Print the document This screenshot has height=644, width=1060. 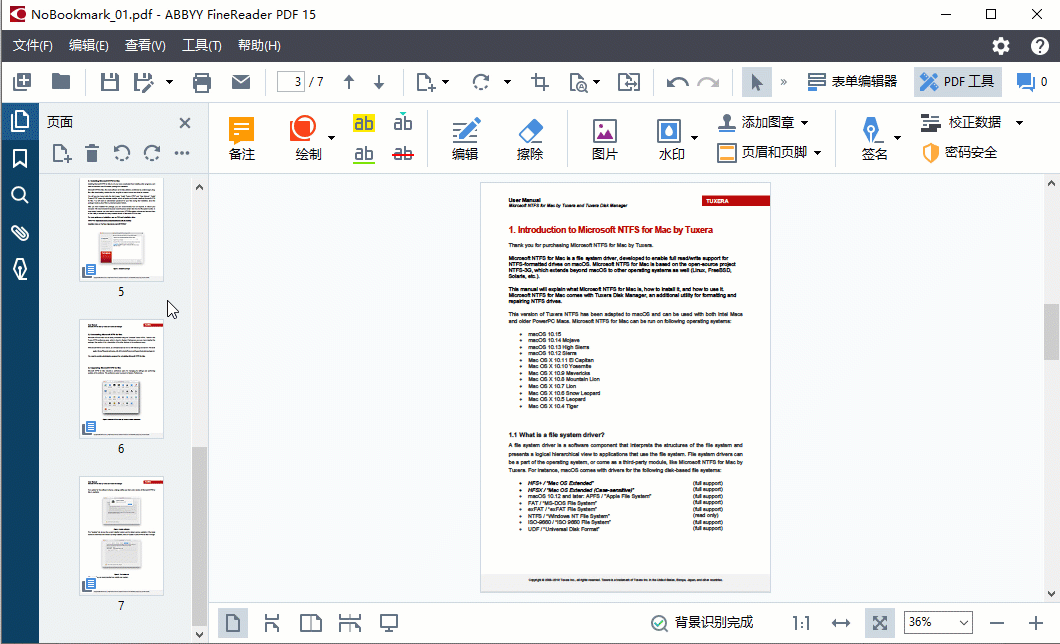[x=201, y=82]
